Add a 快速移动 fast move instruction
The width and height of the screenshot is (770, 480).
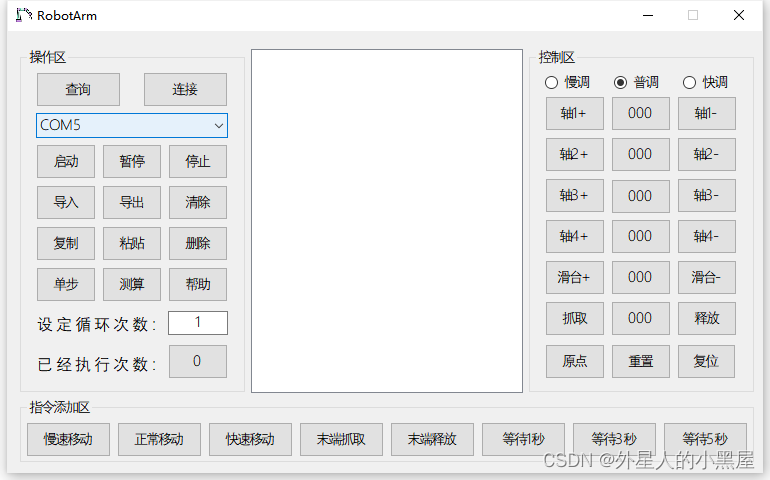coord(250,439)
